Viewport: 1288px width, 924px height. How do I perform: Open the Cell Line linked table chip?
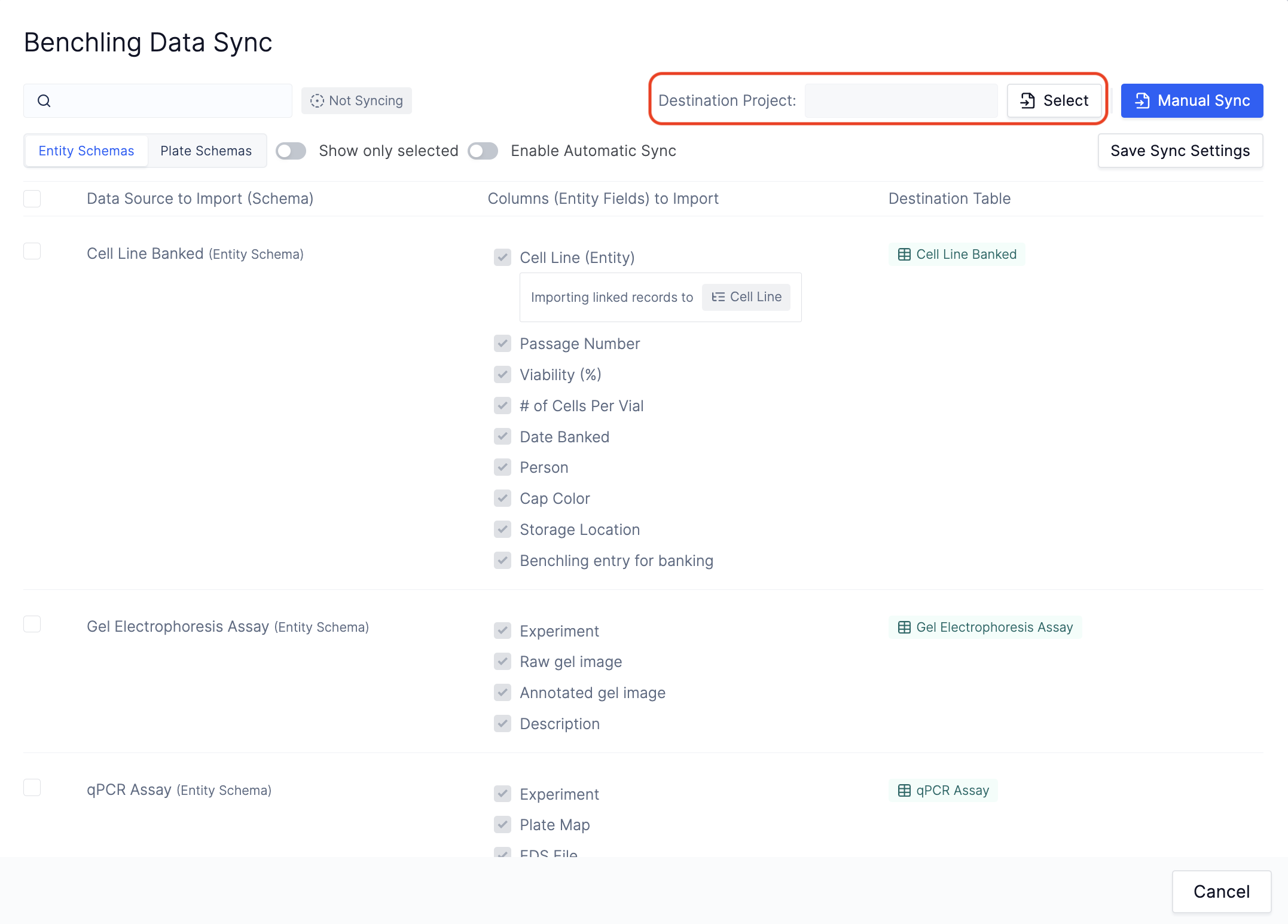[746, 297]
